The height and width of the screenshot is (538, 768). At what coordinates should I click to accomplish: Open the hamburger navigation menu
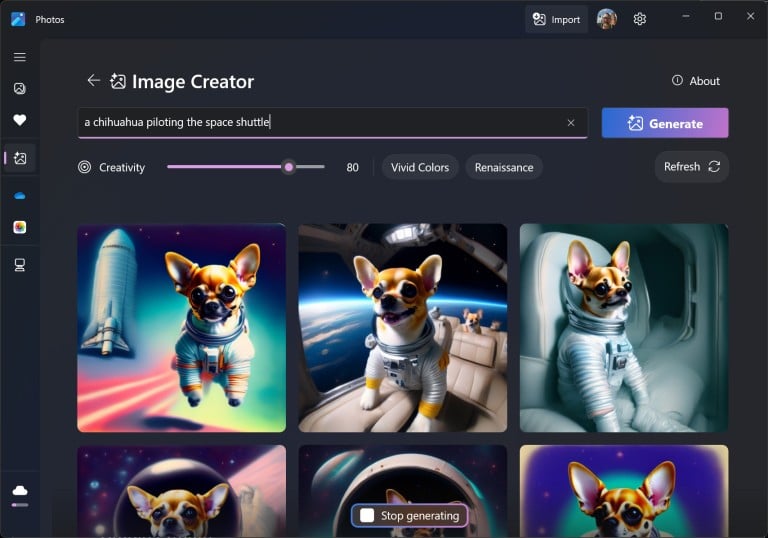coord(20,57)
